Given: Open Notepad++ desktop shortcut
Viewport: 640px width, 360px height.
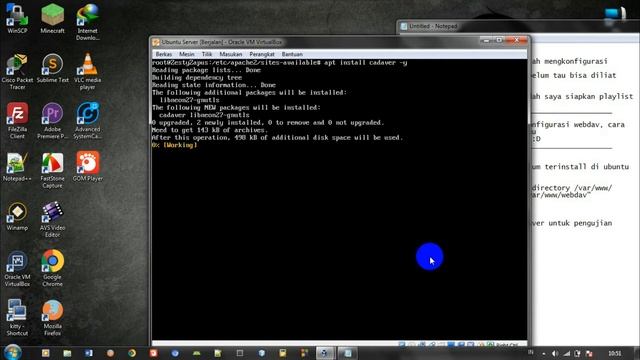Looking at the screenshot, I should 17,167.
